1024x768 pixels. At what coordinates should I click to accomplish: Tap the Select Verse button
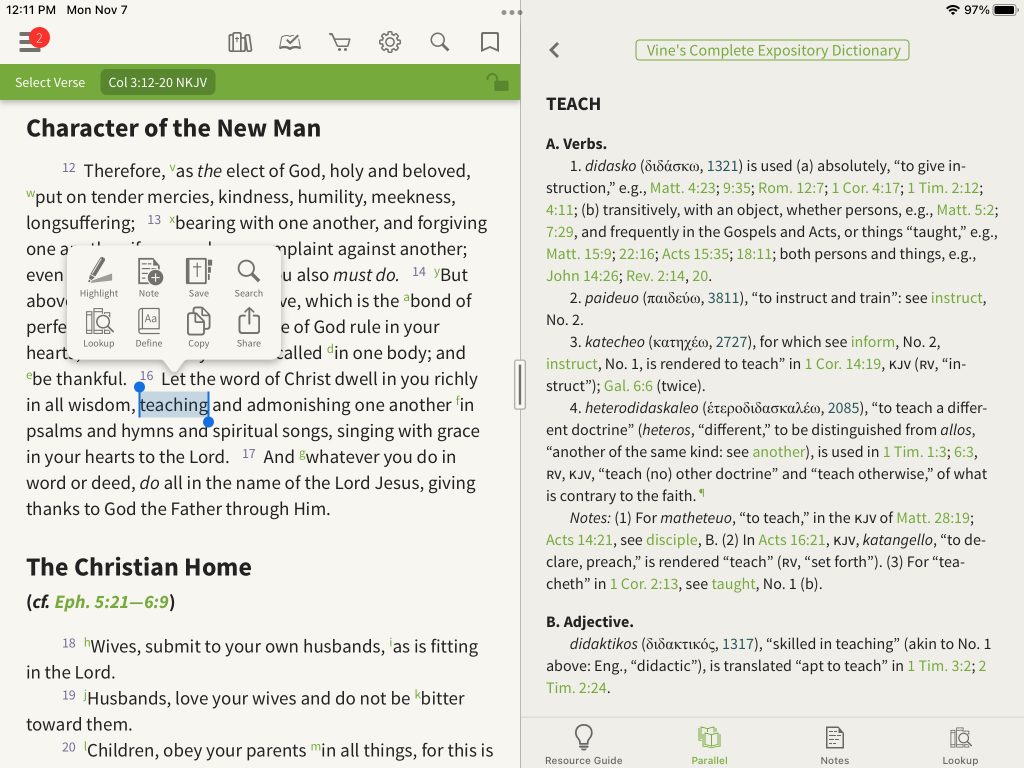pyautogui.click(x=50, y=82)
